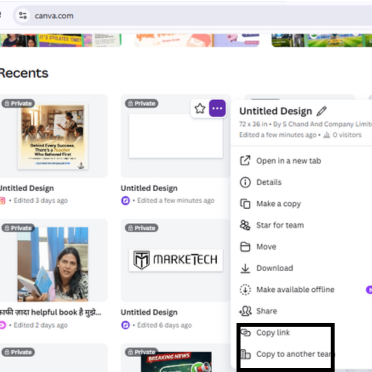Choose Download from the menu
The image size is (372, 372).
(x=275, y=268)
